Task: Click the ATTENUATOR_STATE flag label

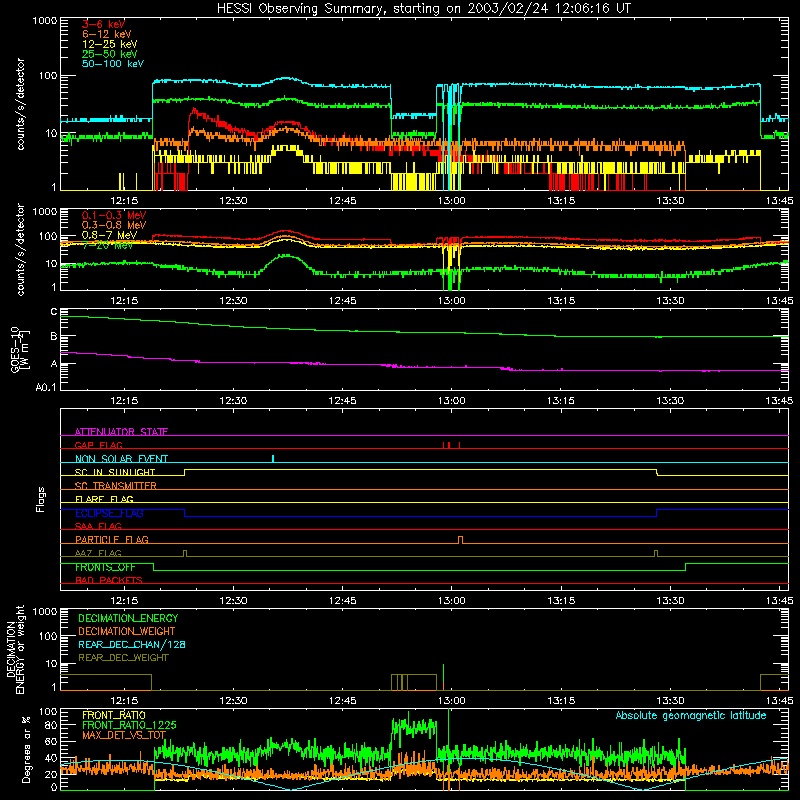Action: [x=121, y=432]
